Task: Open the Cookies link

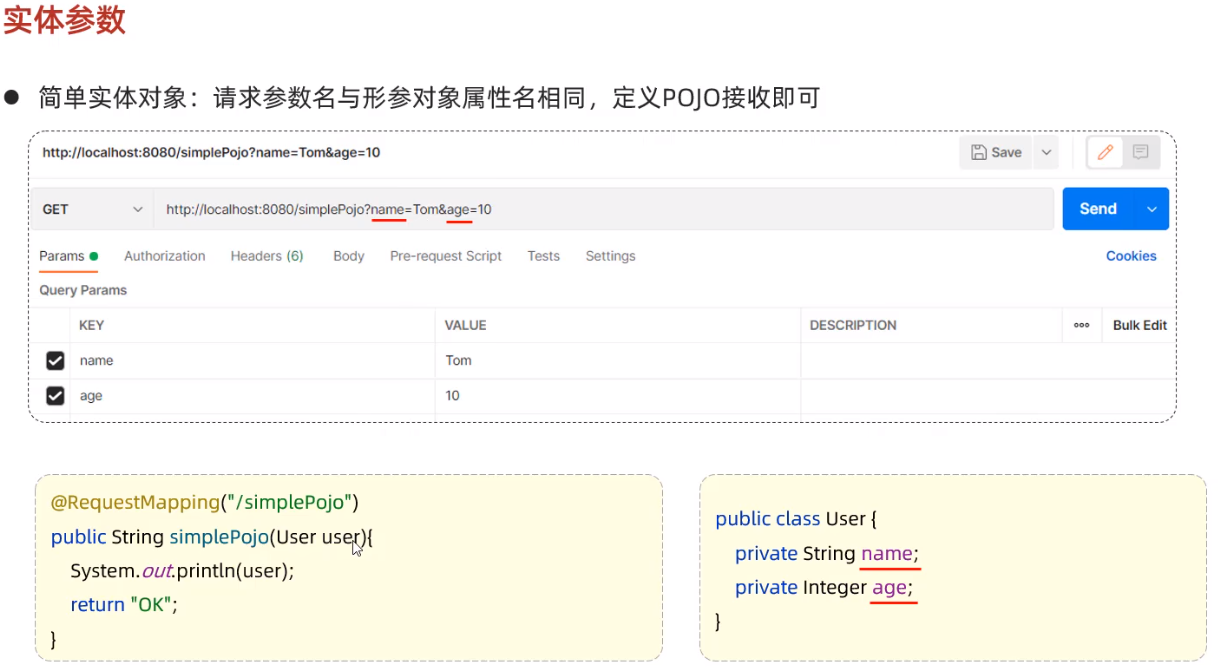Action: click(1131, 256)
